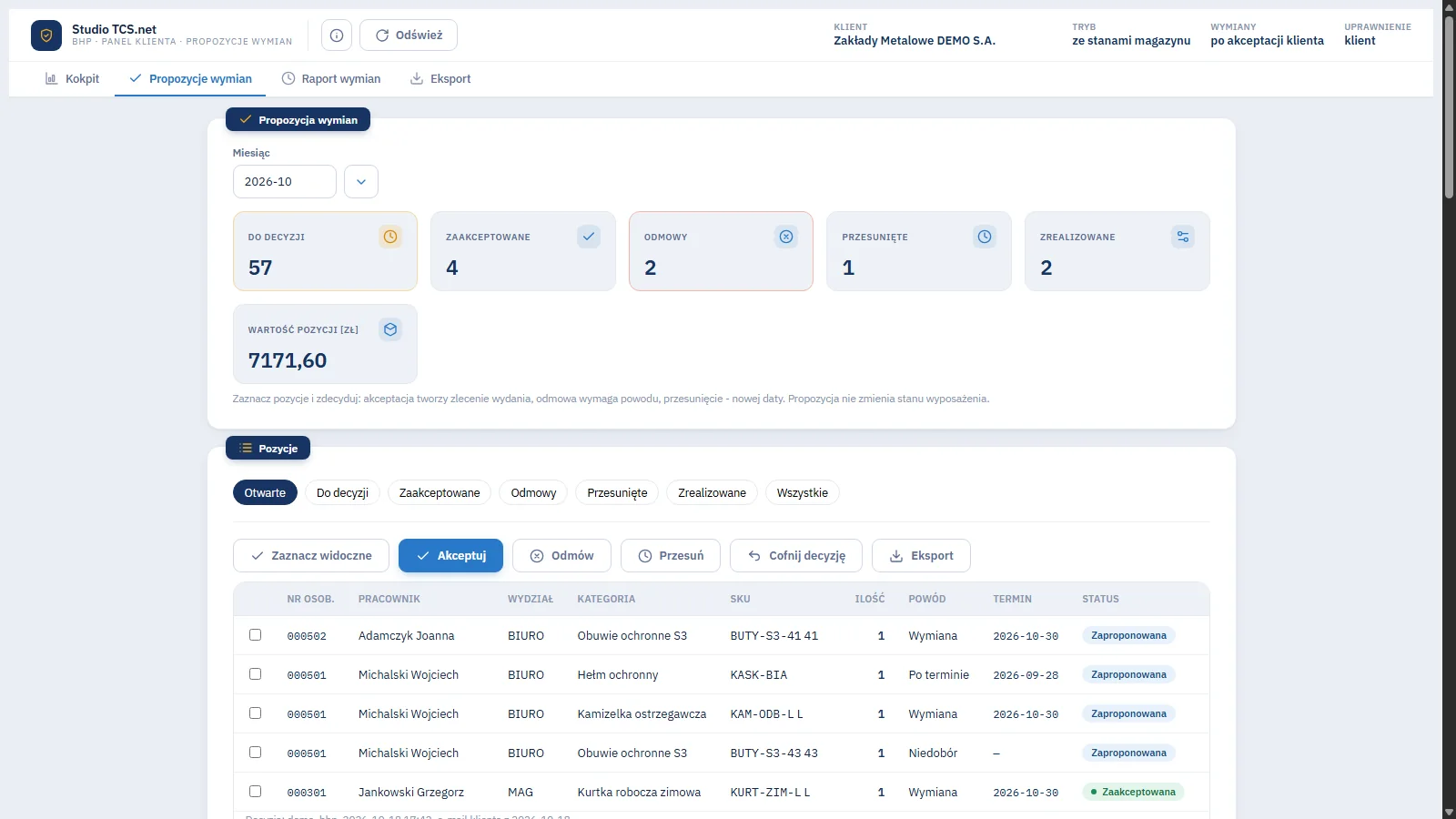The height and width of the screenshot is (819, 1456).
Task: Click the Studio TCS.net shield logo
Action: pos(46,35)
